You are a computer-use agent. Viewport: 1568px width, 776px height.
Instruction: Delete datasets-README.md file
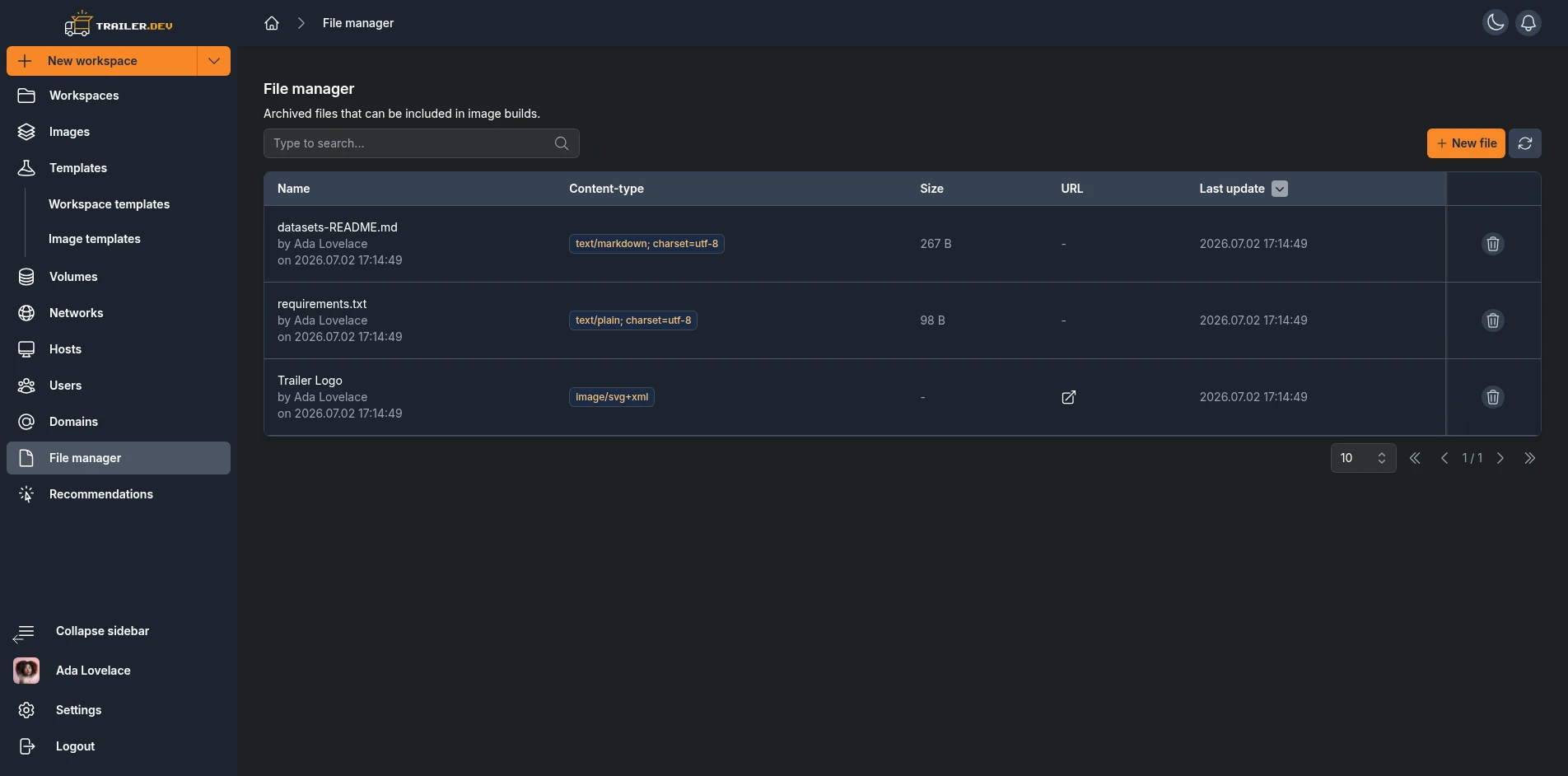tap(1493, 244)
